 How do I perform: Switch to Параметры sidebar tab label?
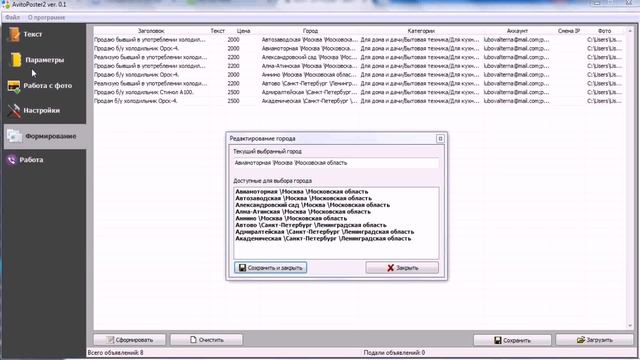point(44,60)
